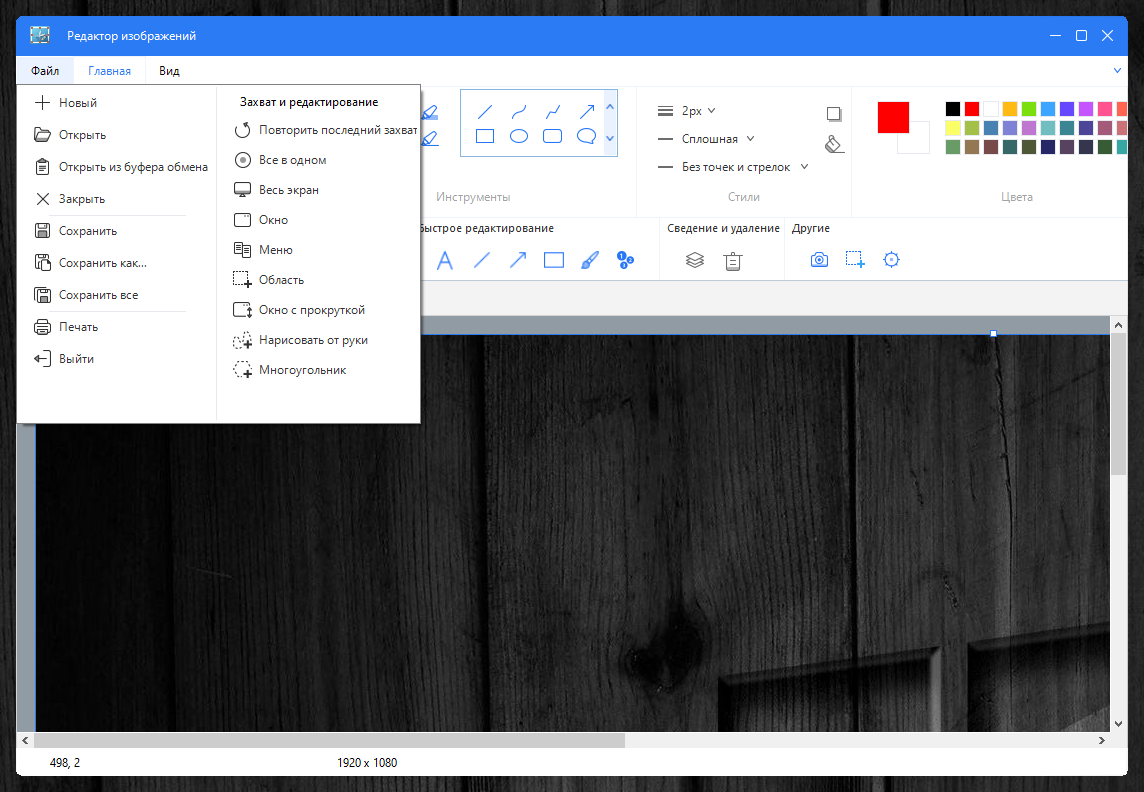Choose Новый in the file menu

coord(117,103)
